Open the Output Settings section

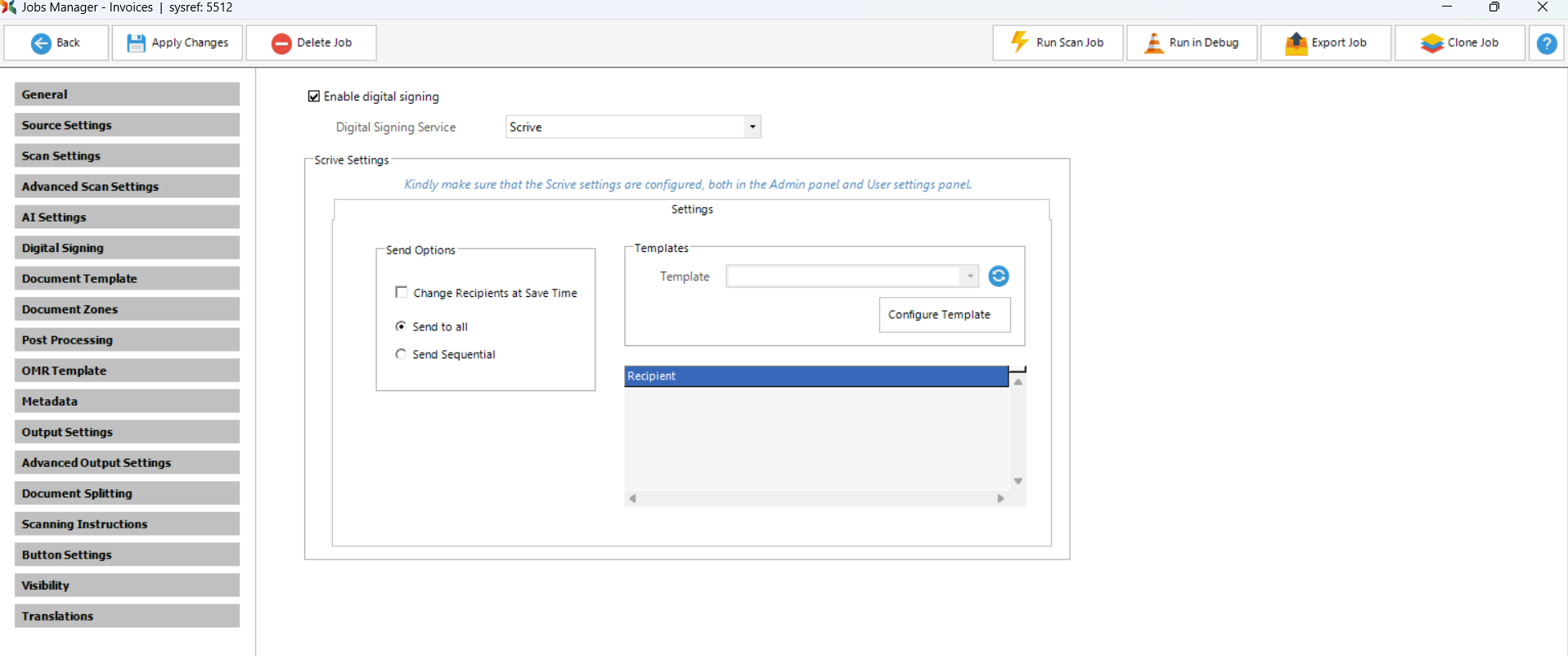pos(127,432)
